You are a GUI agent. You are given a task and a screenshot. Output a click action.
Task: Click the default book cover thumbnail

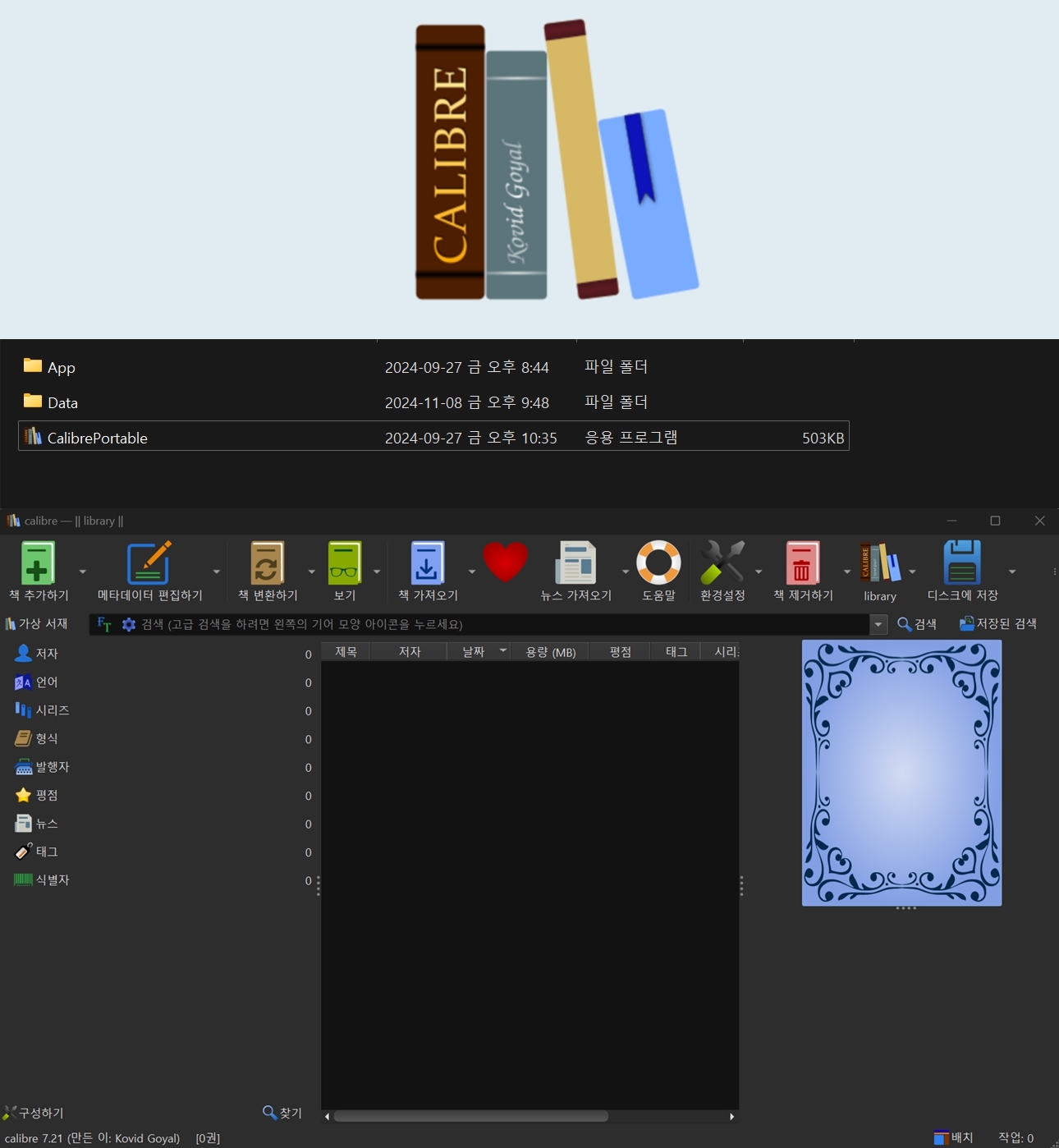[x=901, y=773]
